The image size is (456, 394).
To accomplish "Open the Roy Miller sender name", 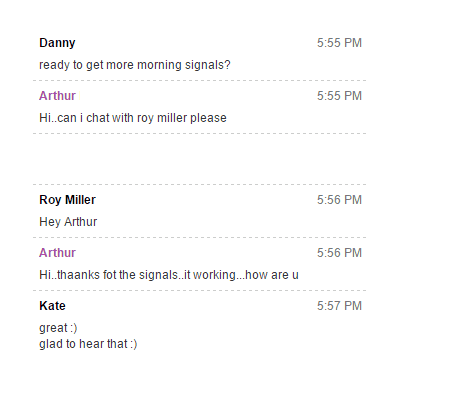I will click(67, 200).
